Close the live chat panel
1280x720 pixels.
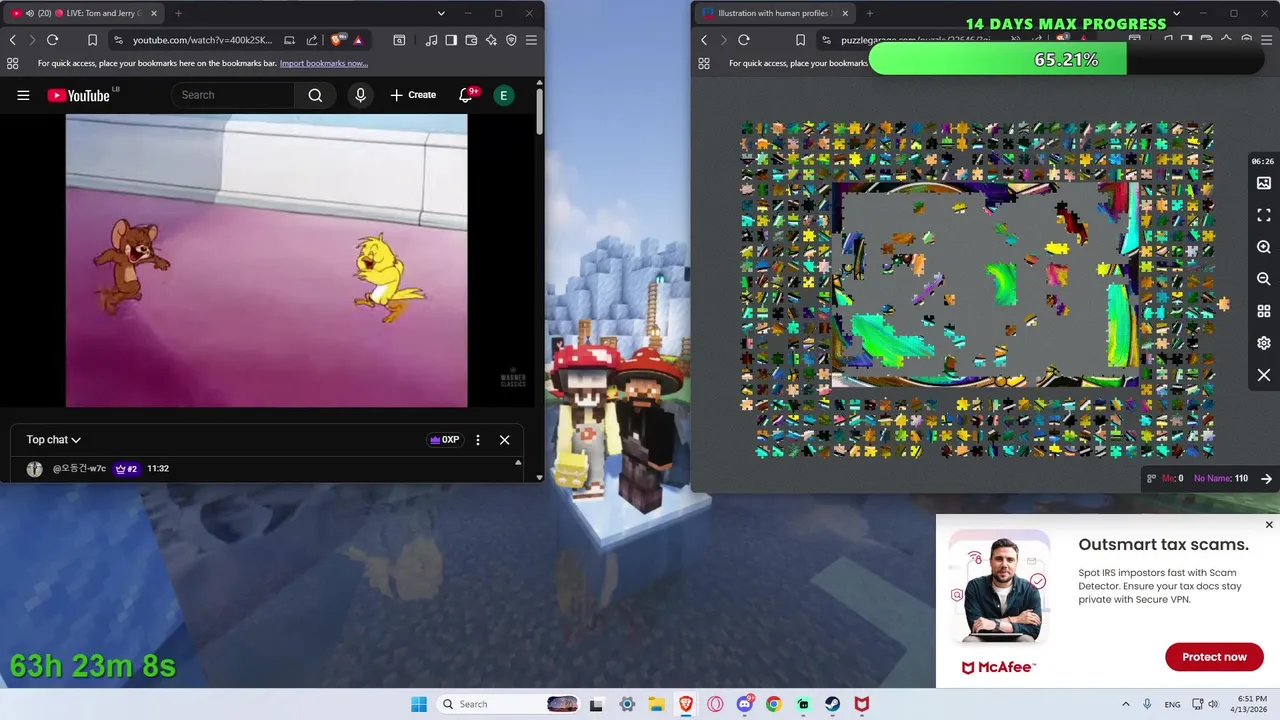coord(504,440)
